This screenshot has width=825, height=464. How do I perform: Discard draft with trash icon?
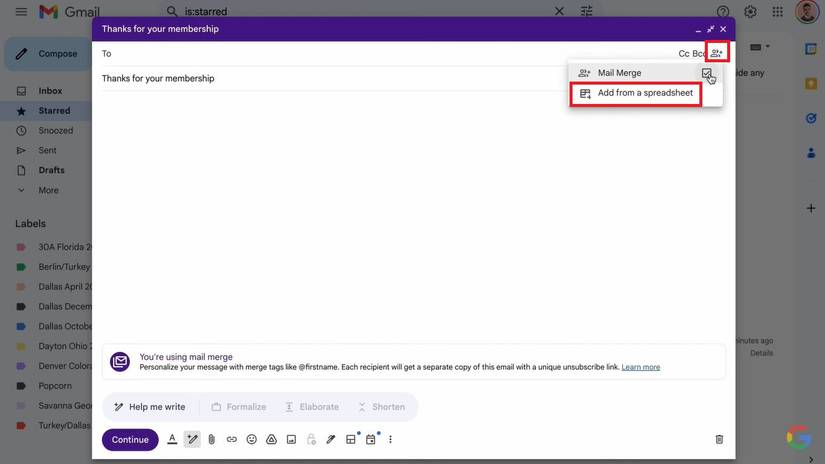(x=719, y=440)
